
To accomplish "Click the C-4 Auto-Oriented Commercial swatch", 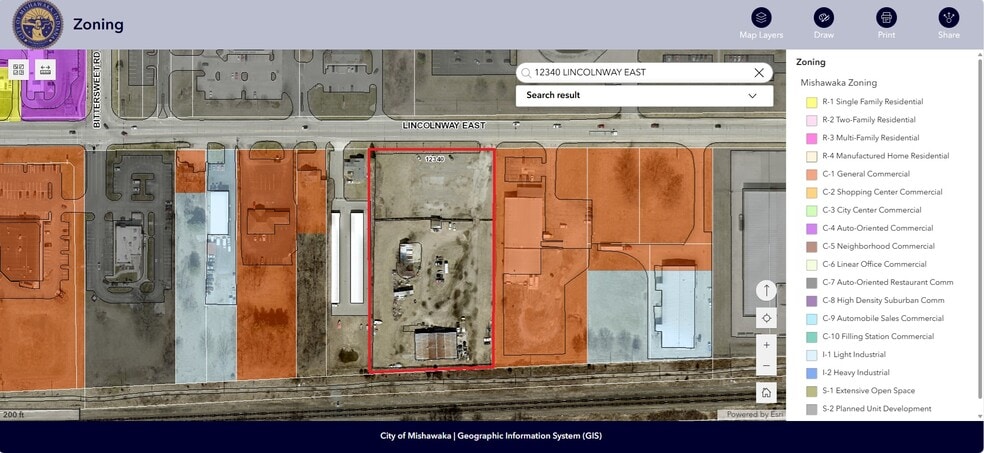I will pyautogui.click(x=812, y=228).
